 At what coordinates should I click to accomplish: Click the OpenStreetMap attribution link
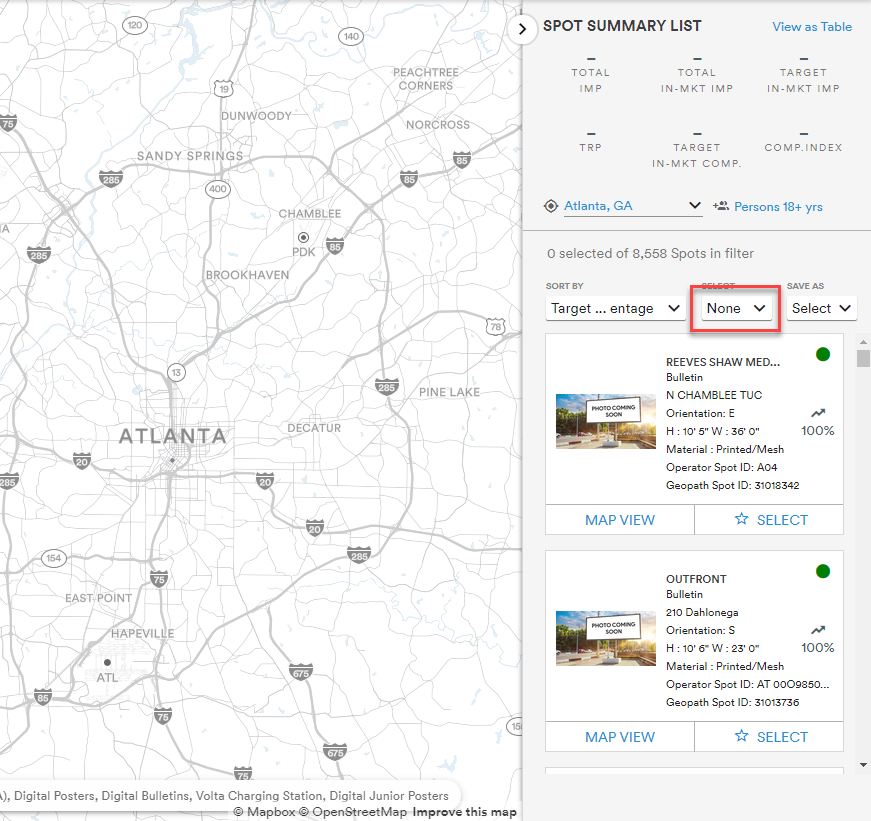click(x=353, y=812)
